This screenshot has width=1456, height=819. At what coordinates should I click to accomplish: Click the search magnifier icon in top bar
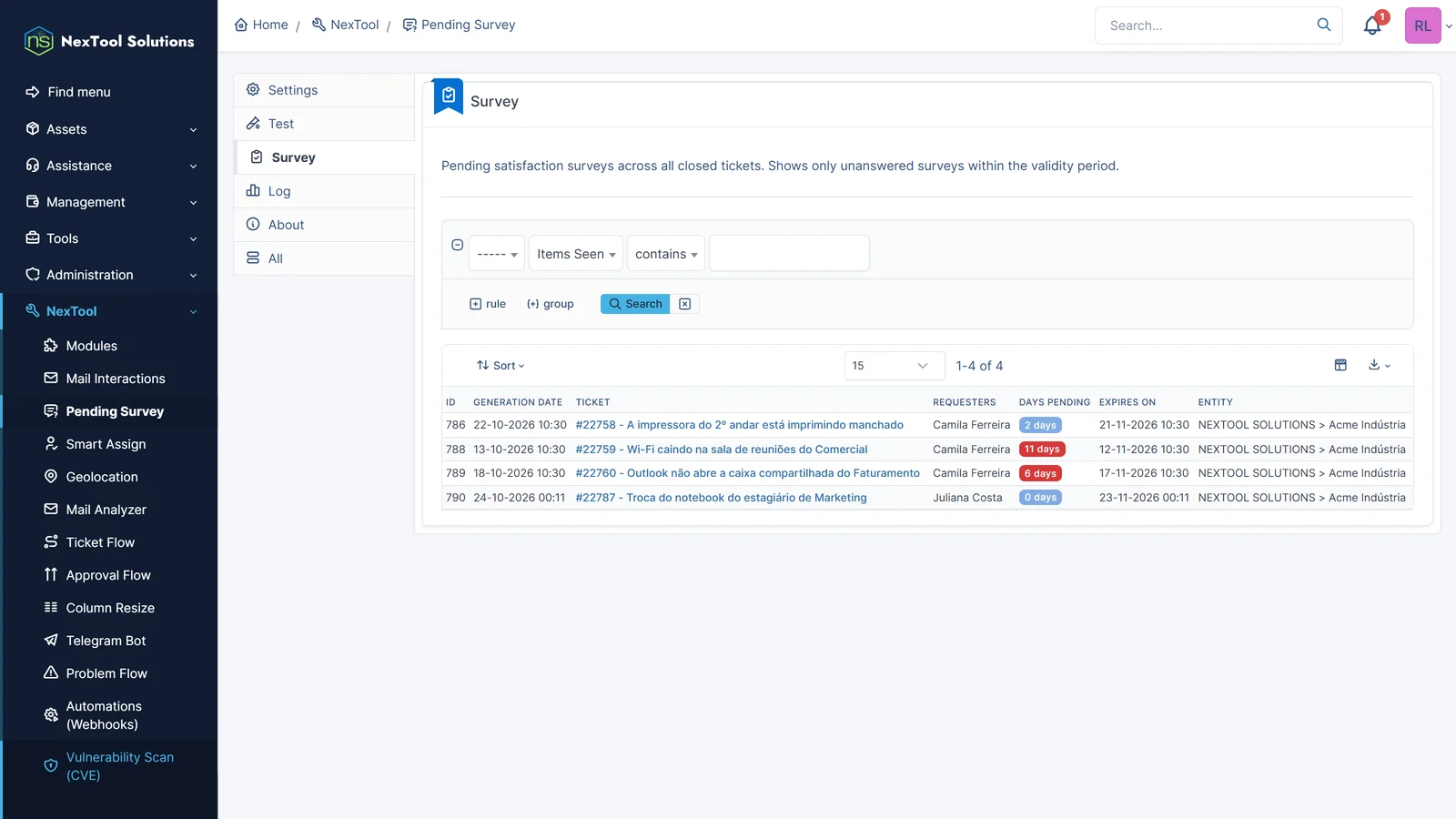click(x=1323, y=25)
